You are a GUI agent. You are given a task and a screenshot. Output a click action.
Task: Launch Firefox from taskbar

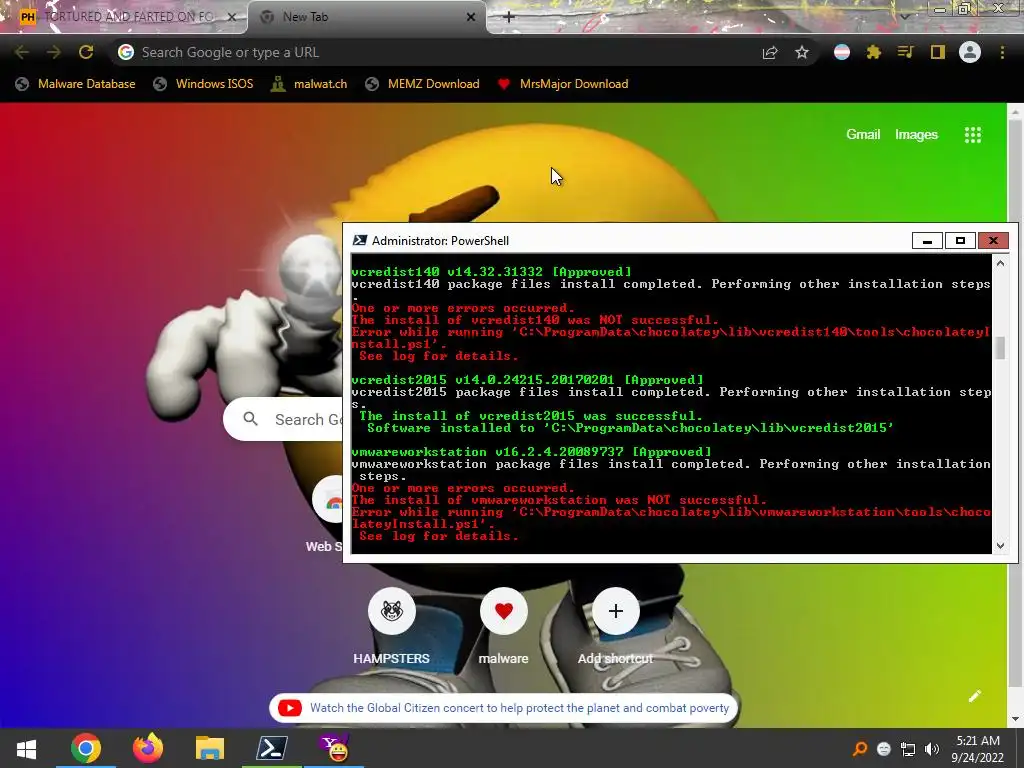148,748
